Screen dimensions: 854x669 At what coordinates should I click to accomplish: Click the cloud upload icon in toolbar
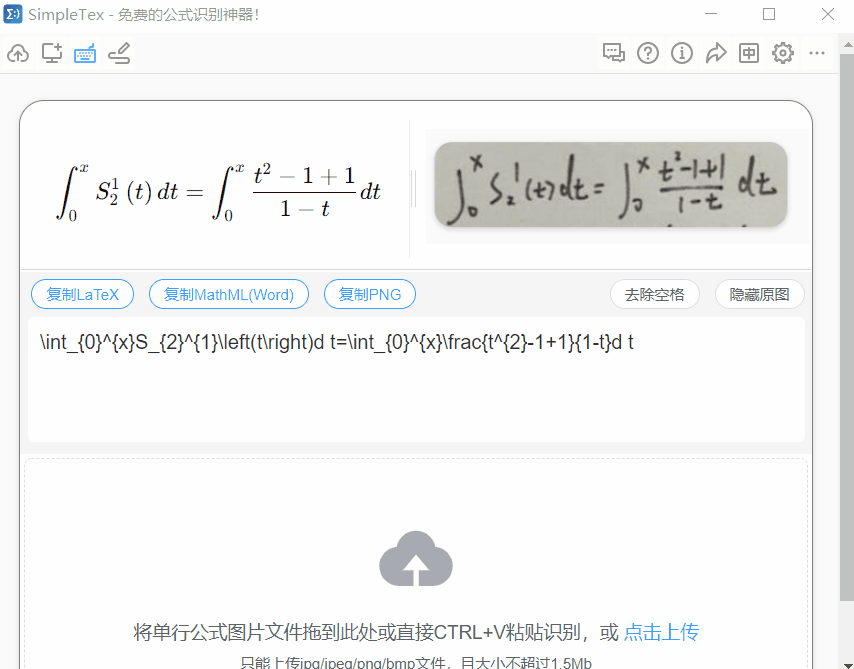(18, 53)
